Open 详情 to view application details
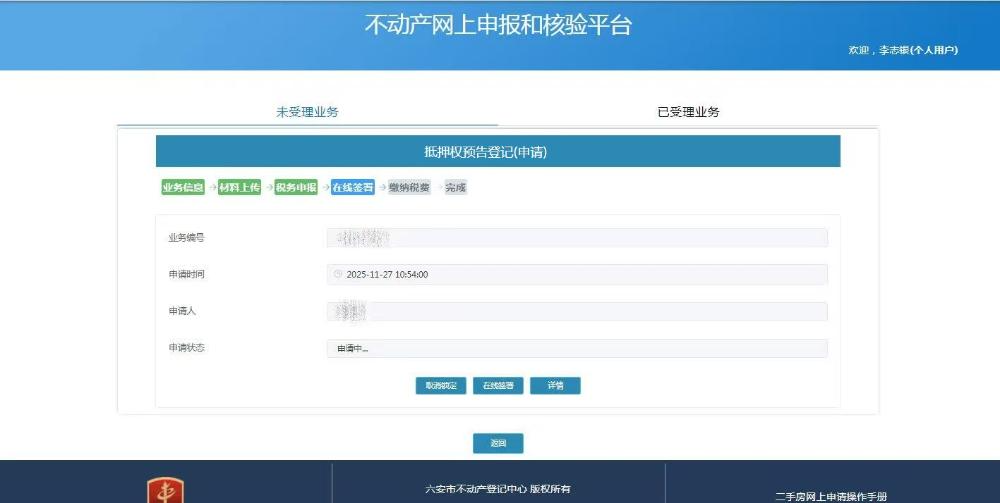Image resolution: width=1000 pixels, height=503 pixels. 555,385
